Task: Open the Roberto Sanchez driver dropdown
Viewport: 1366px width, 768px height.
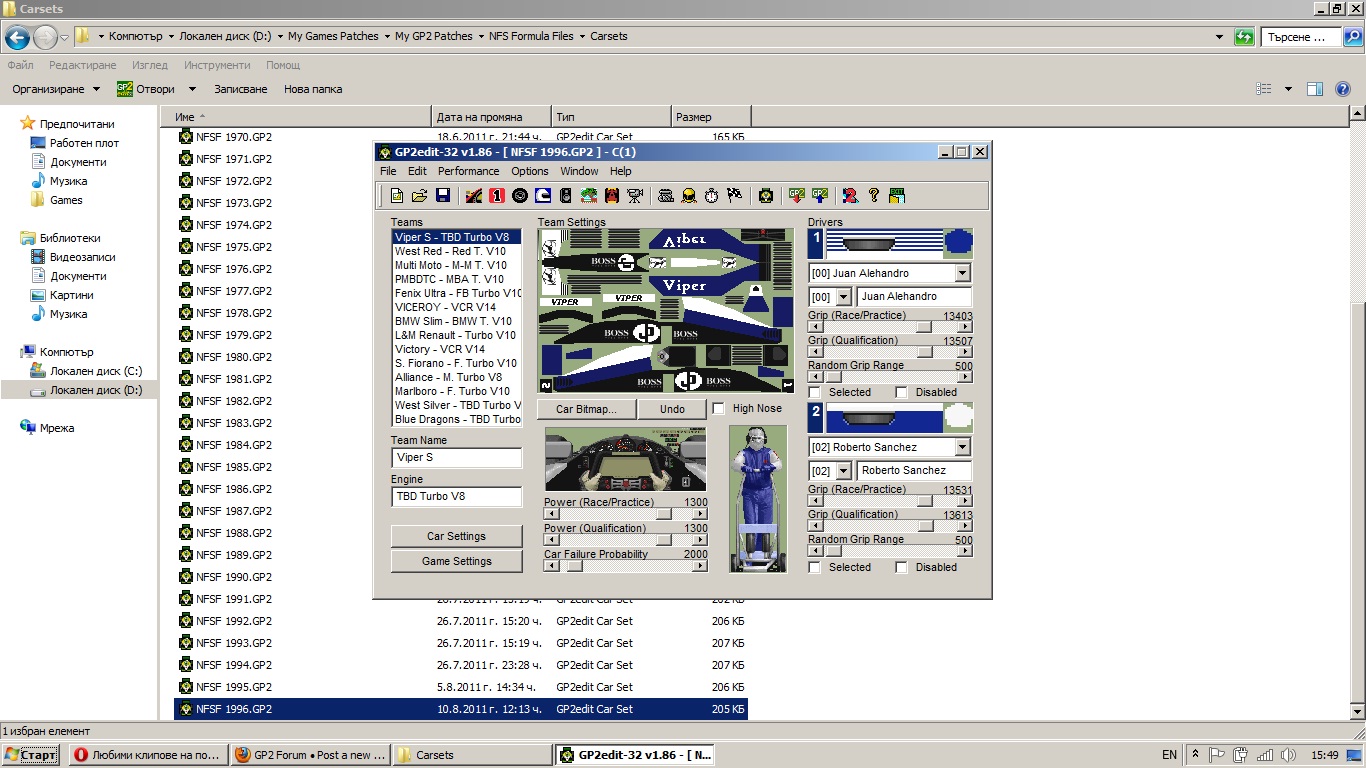Action: [962, 448]
